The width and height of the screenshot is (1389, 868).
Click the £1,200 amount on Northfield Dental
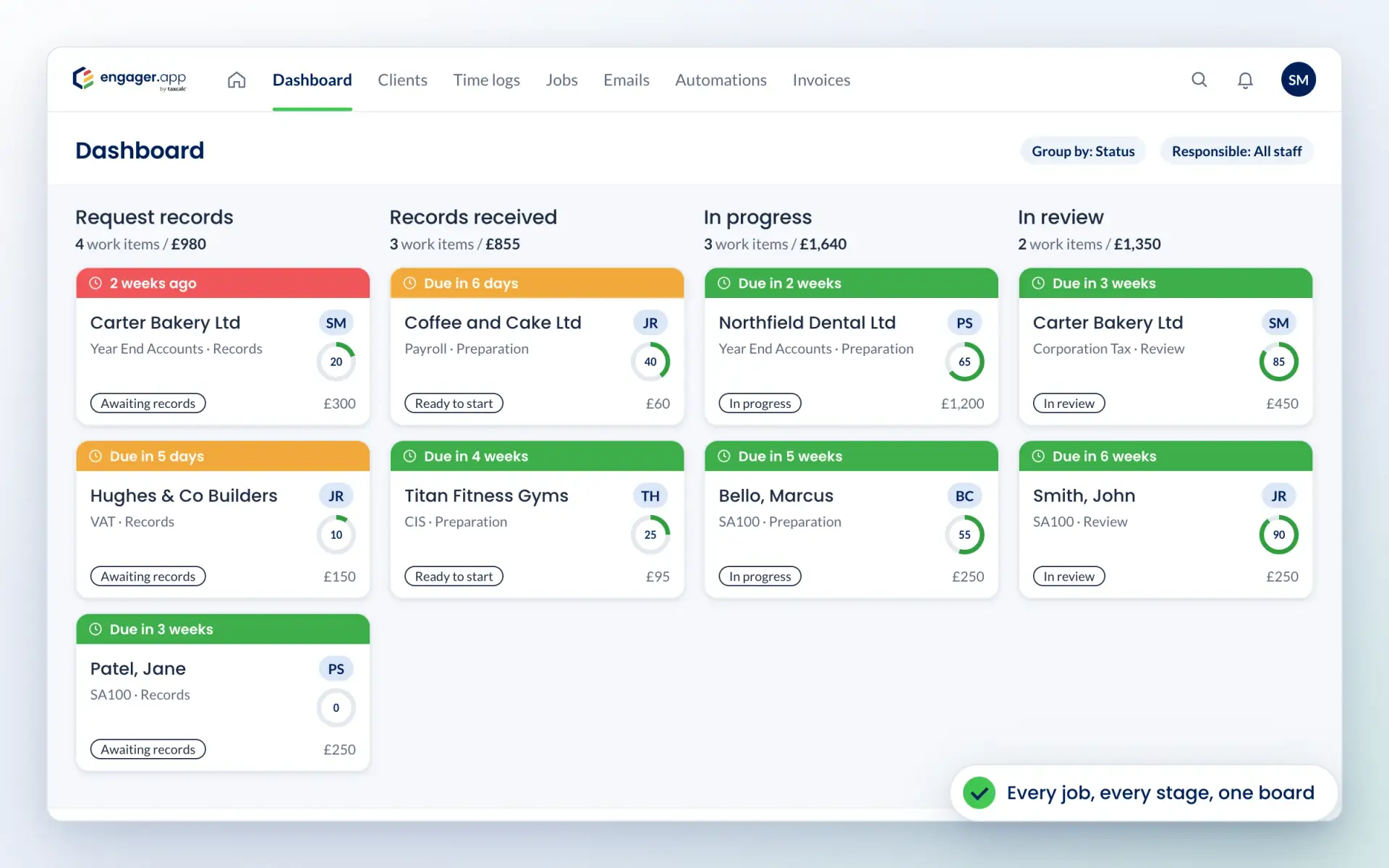click(x=962, y=404)
